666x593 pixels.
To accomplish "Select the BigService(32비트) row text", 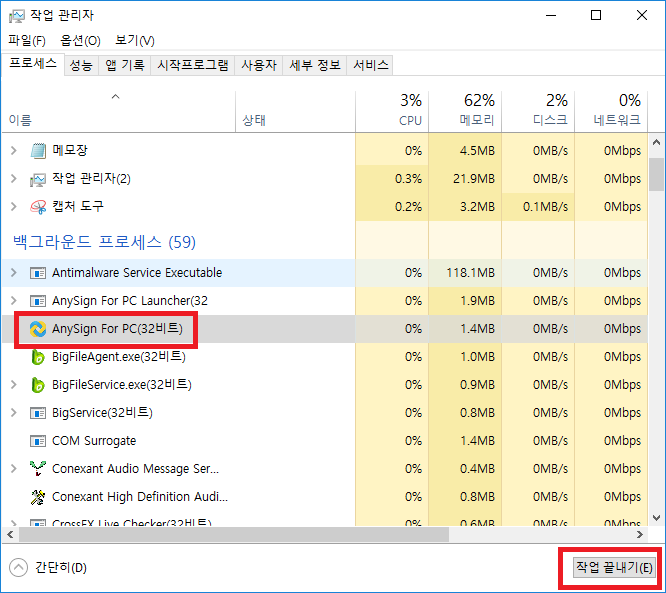I will [x=102, y=413].
